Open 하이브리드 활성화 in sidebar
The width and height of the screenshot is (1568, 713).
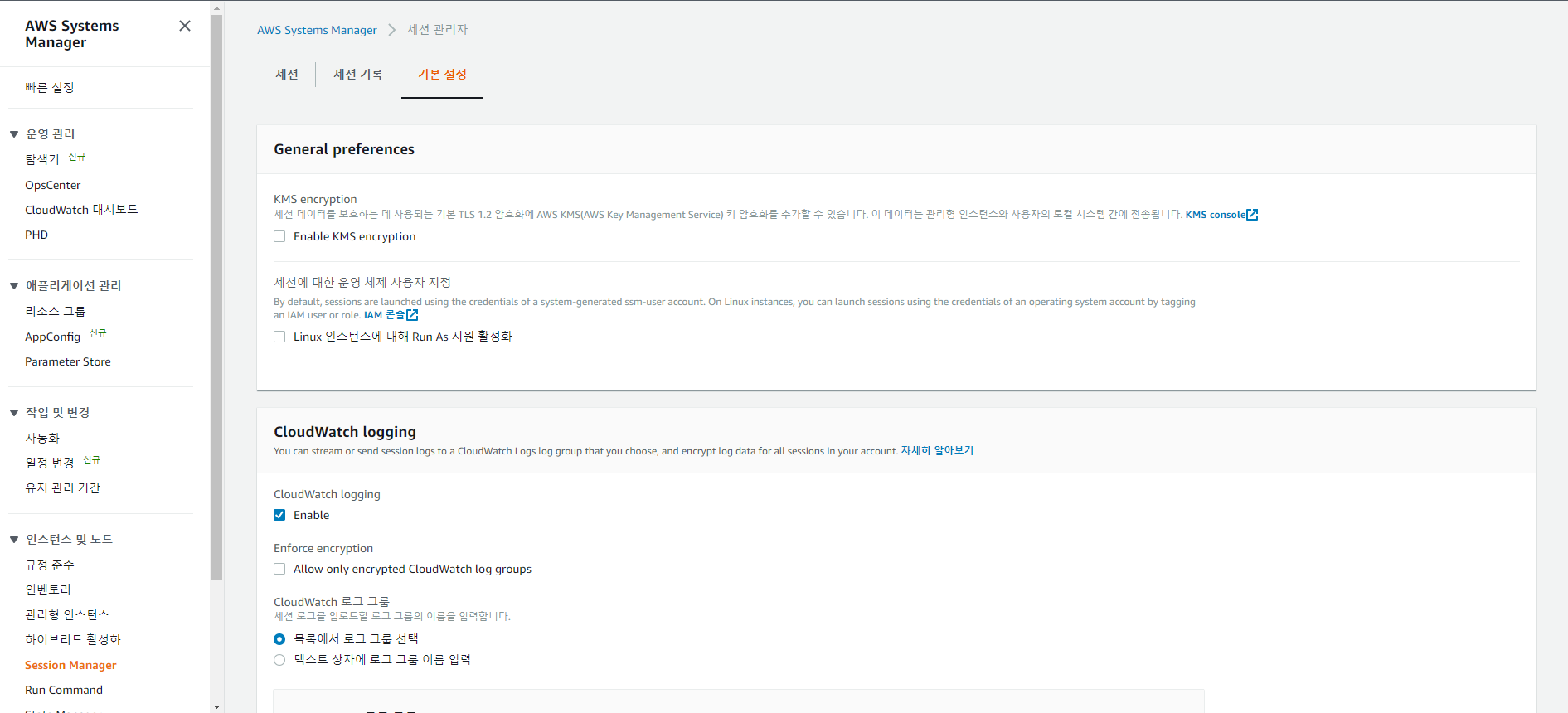click(73, 639)
